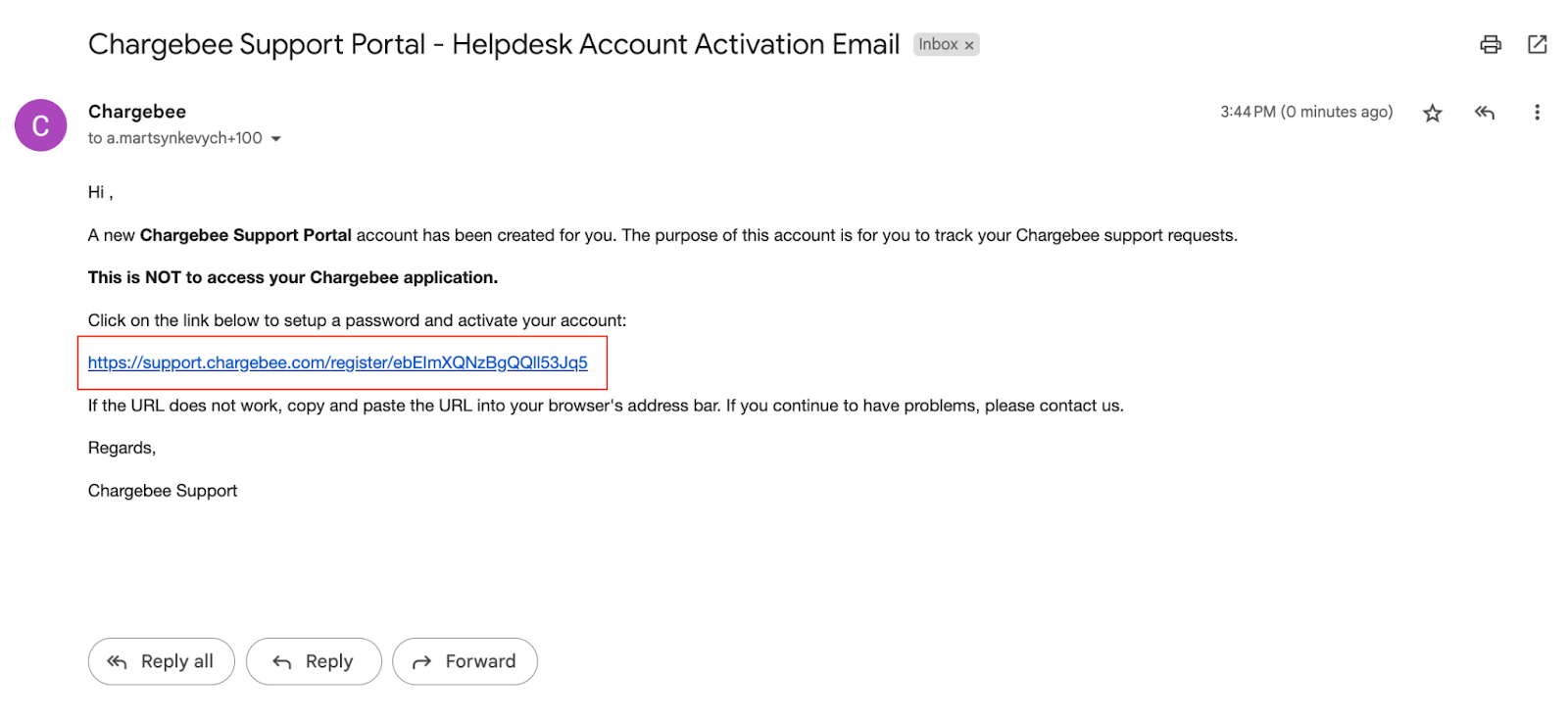Open the email in a new window
The width and height of the screenshot is (1568, 722).
tap(1537, 44)
